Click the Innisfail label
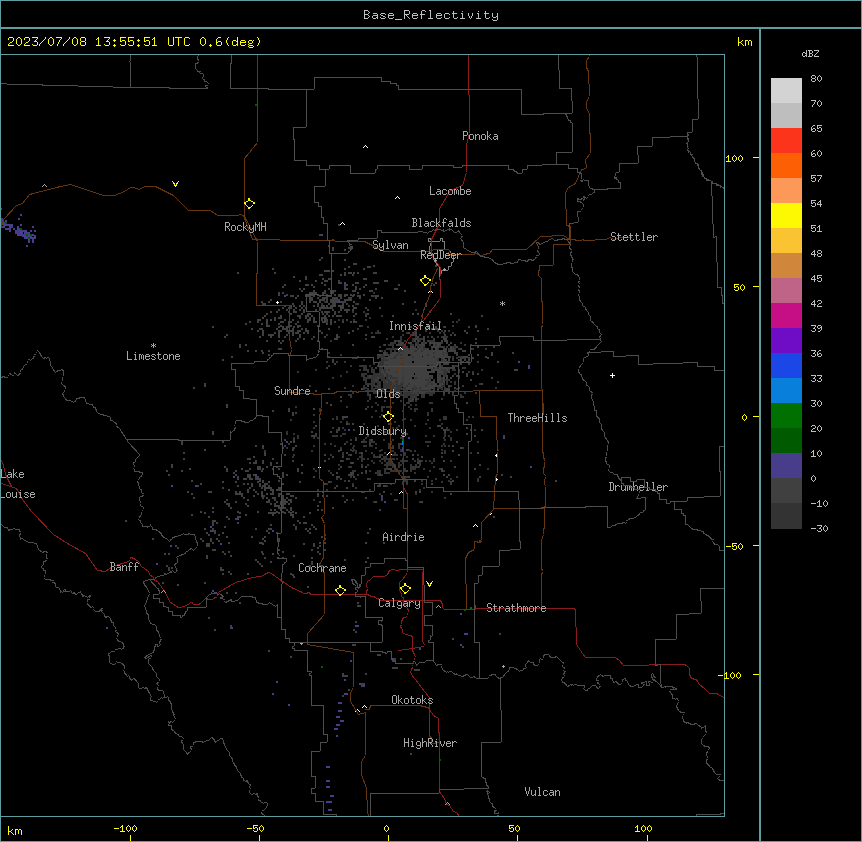Screen dimensions: 862x842 tap(415, 326)
